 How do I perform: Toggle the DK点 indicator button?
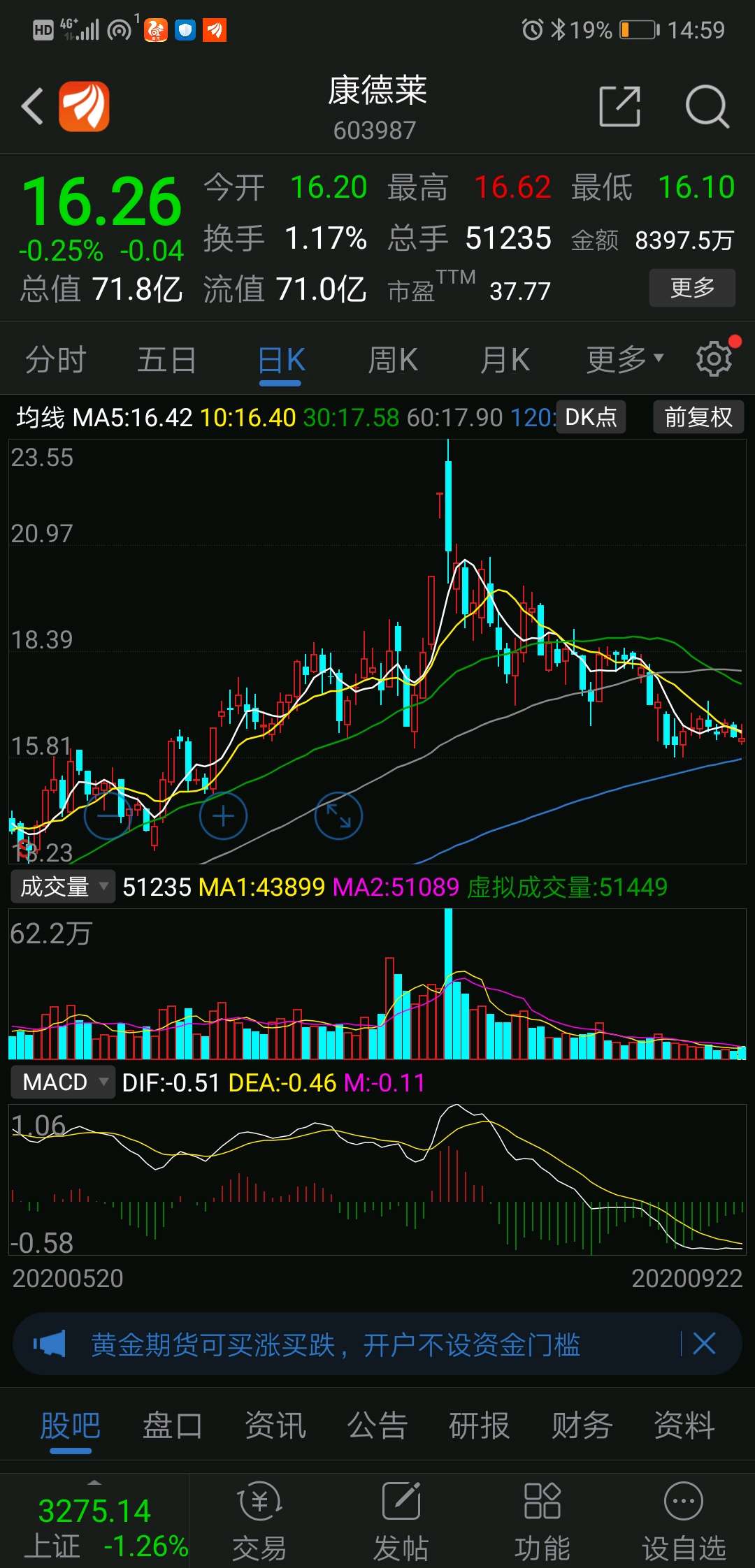coord(591,417)
